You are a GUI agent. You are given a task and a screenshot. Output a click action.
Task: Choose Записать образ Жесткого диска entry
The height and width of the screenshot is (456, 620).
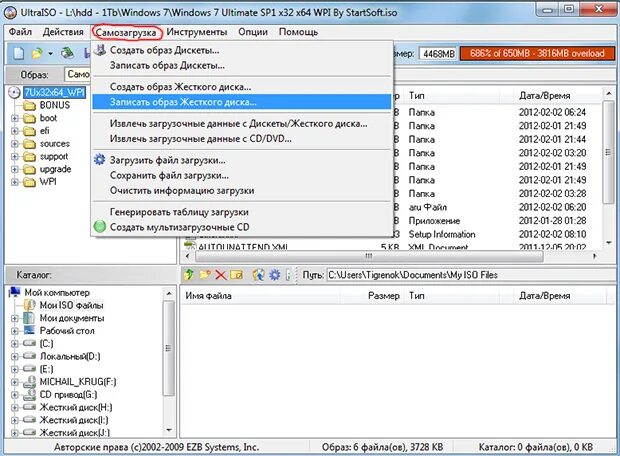242,102
